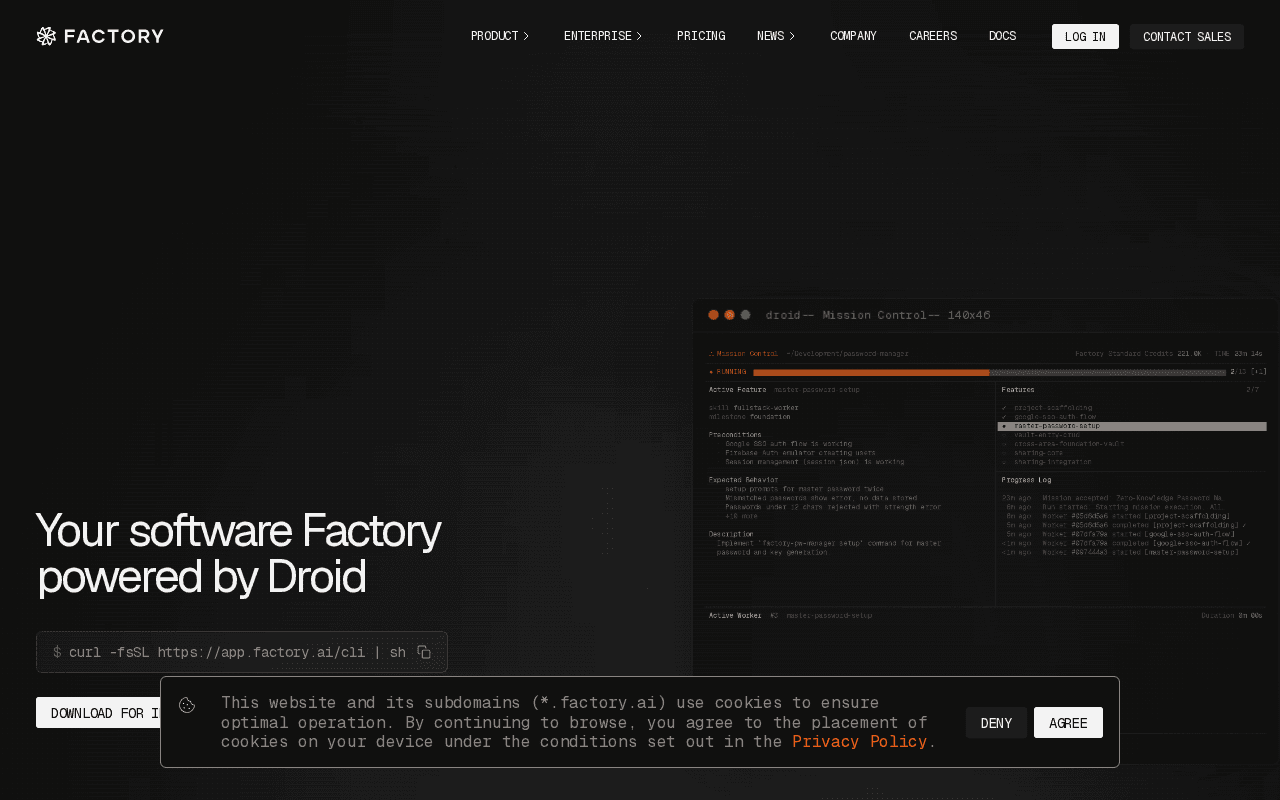Open the Product menu

(x=500, y=36)
